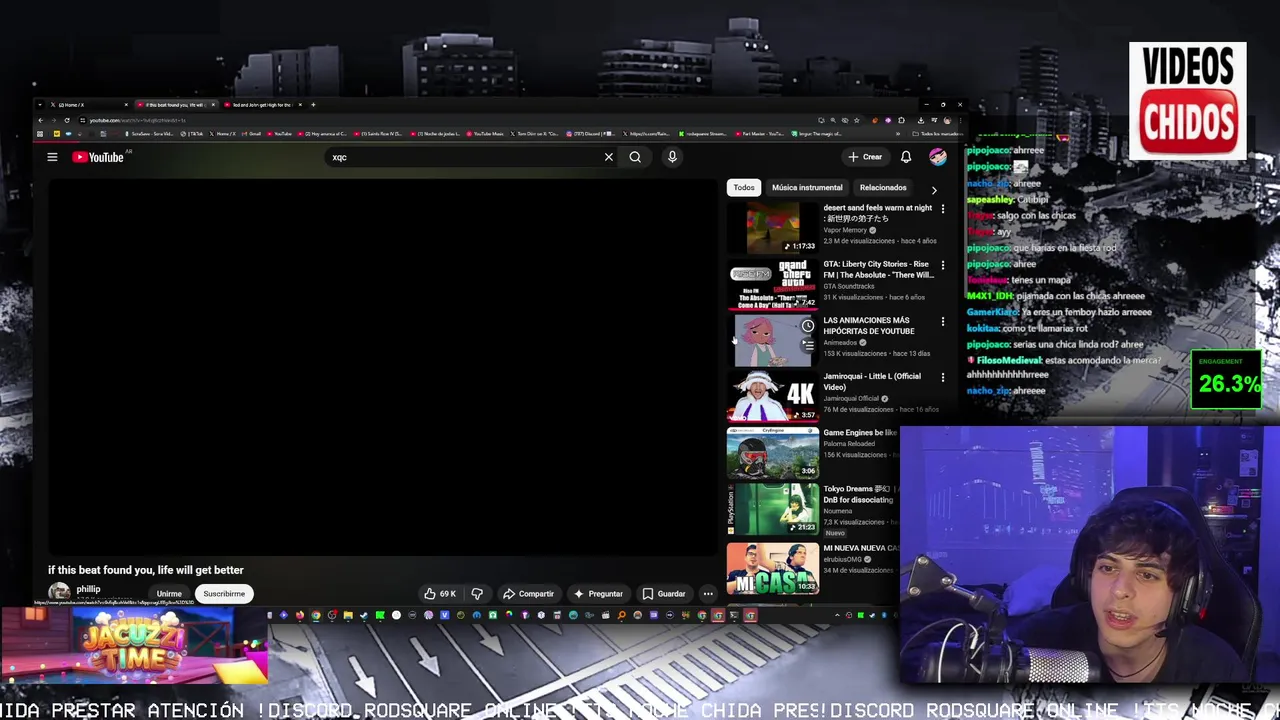Open the browser downloads icon
Screen dimensions: 1280x720
(921, 121)
